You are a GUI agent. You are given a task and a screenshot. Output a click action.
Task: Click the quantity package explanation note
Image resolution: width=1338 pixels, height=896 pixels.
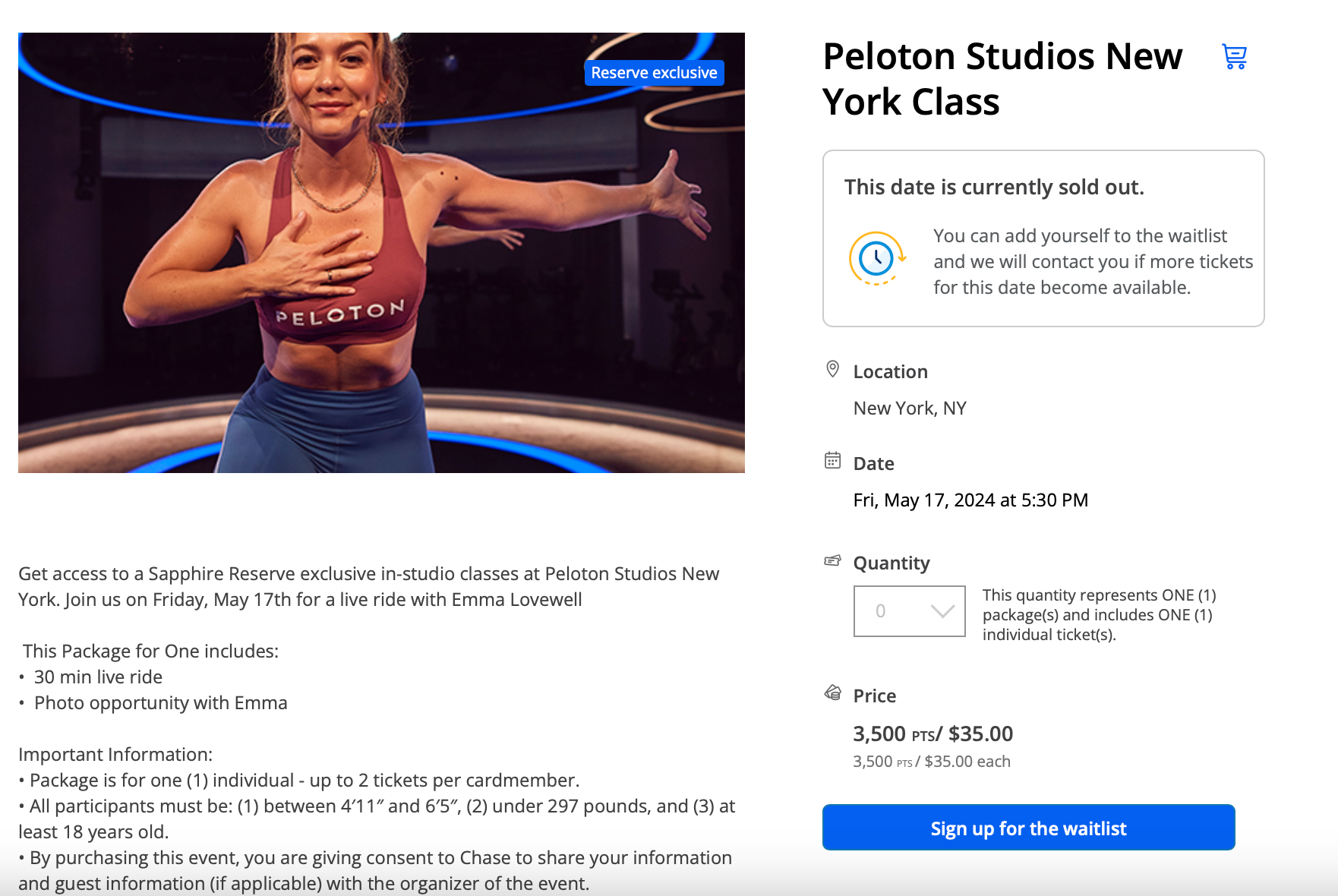pyautogui.click(x=1099, y=615)
